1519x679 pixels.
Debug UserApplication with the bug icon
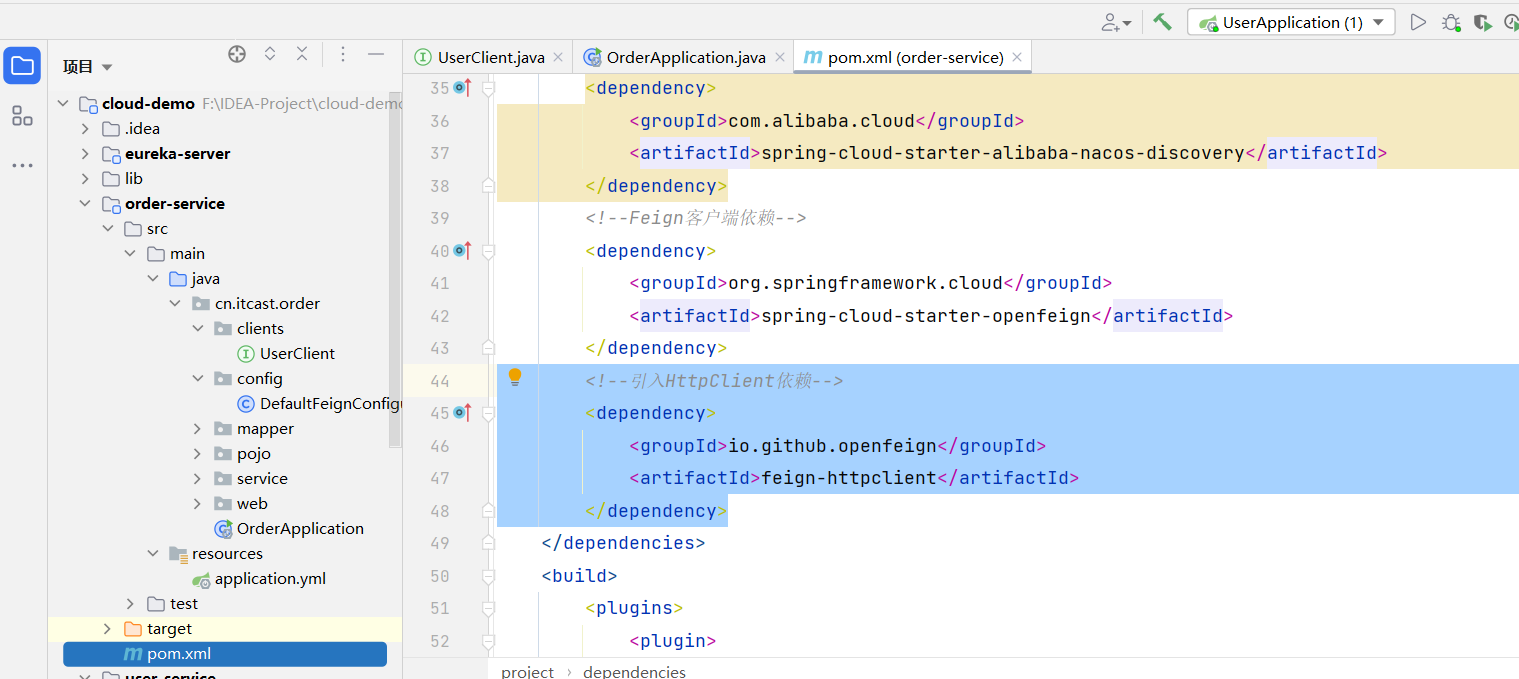coord(1451,22)
